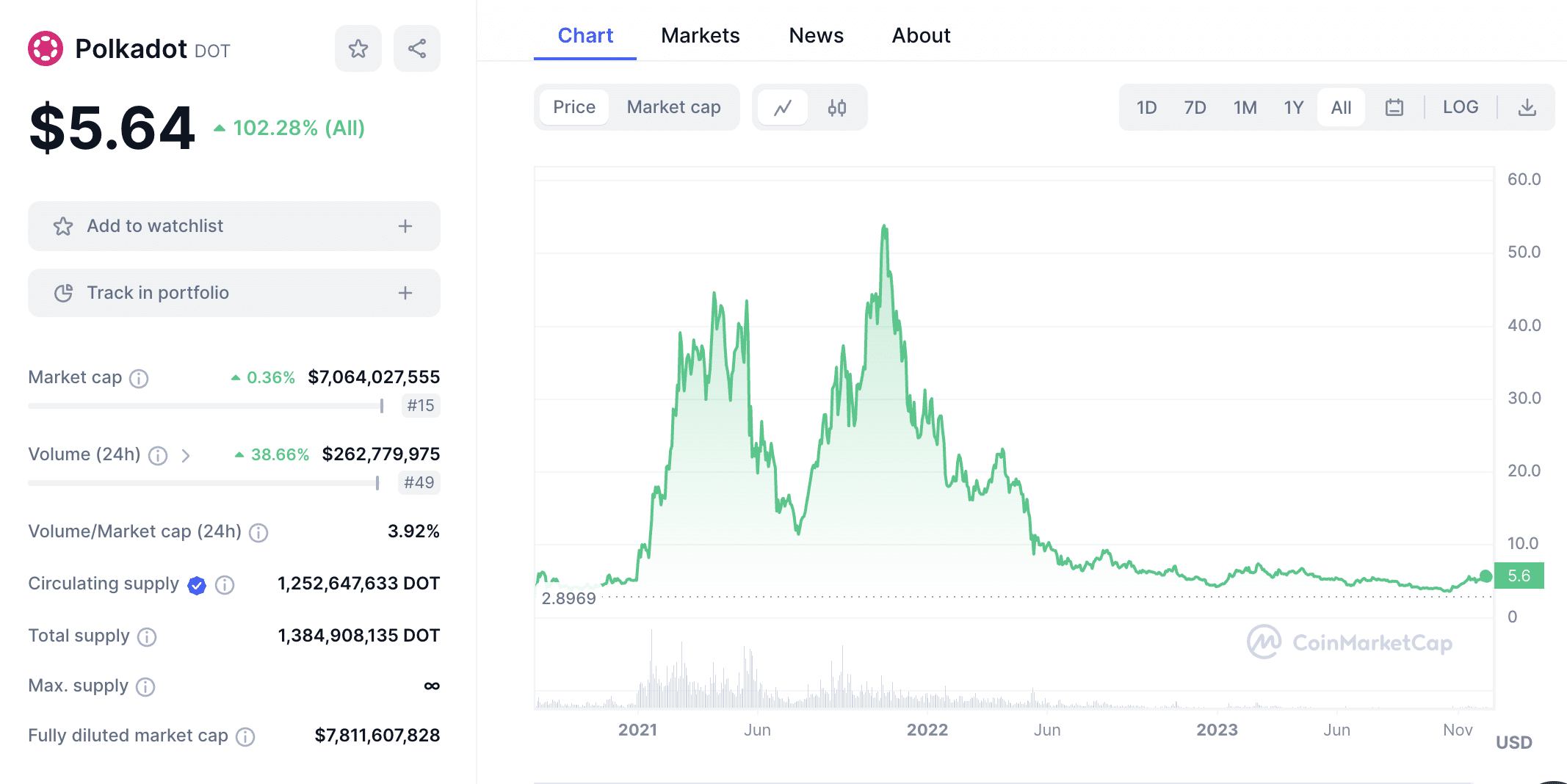Select All time range
1567x784 pixels.
coord(1341,108)
